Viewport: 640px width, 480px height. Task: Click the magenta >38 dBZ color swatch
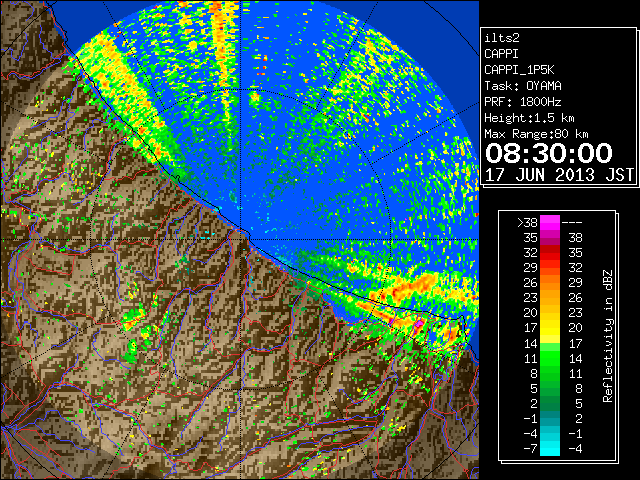pyautogui.click(x=550, y=222)
